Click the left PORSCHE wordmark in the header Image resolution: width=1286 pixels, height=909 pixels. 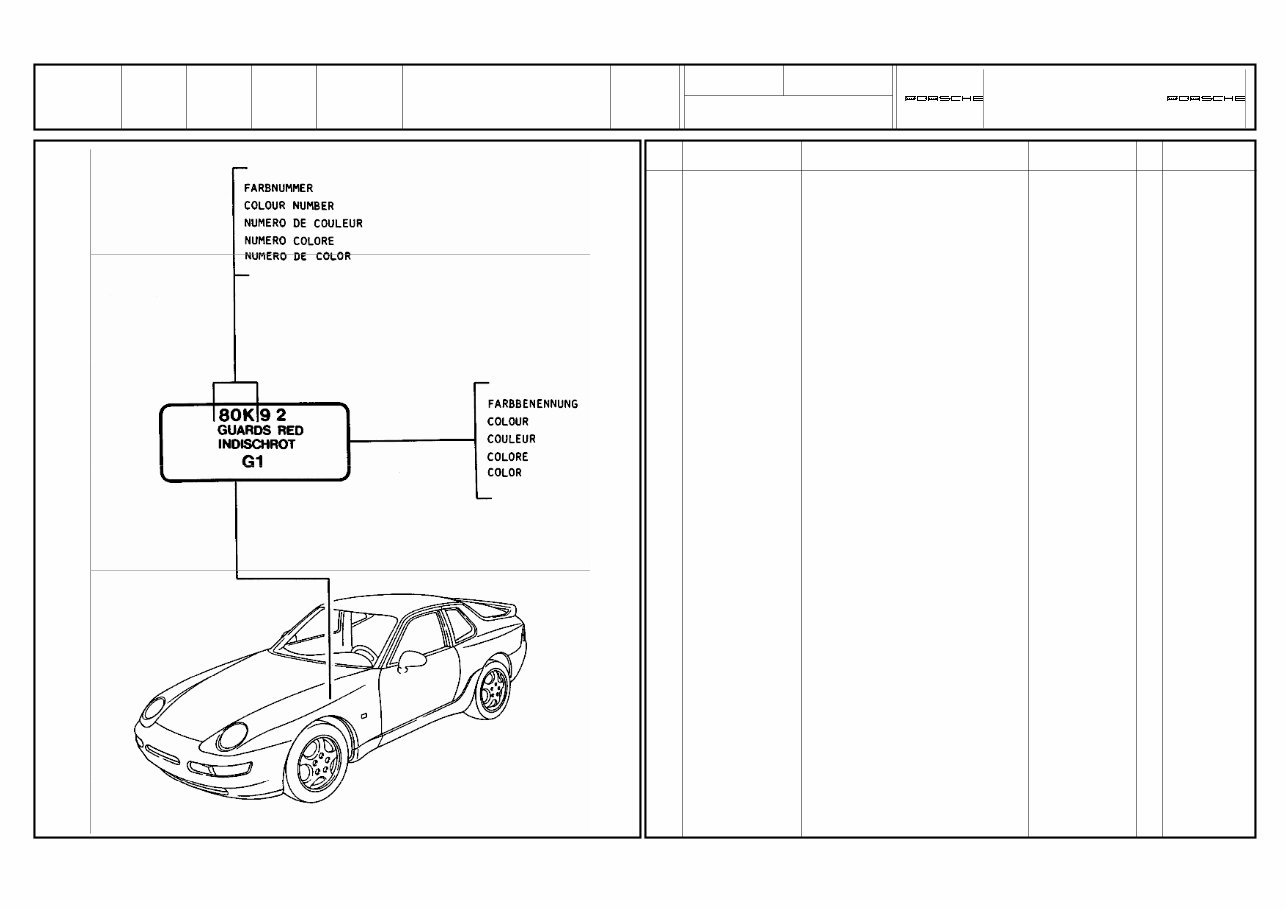coord(944,99)
